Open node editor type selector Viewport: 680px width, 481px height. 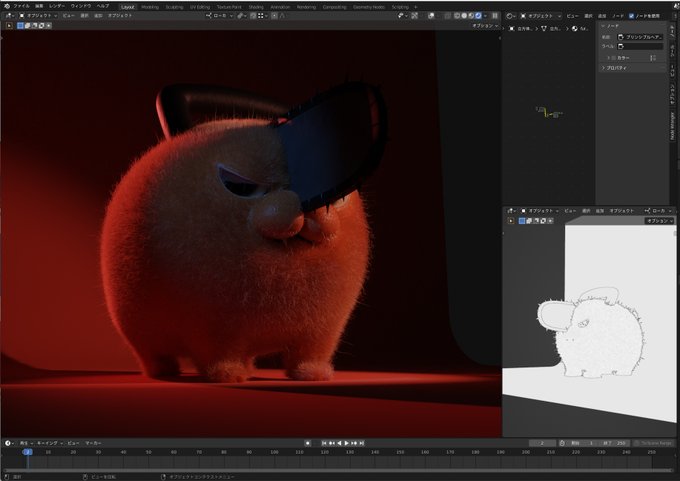(511, 16)
